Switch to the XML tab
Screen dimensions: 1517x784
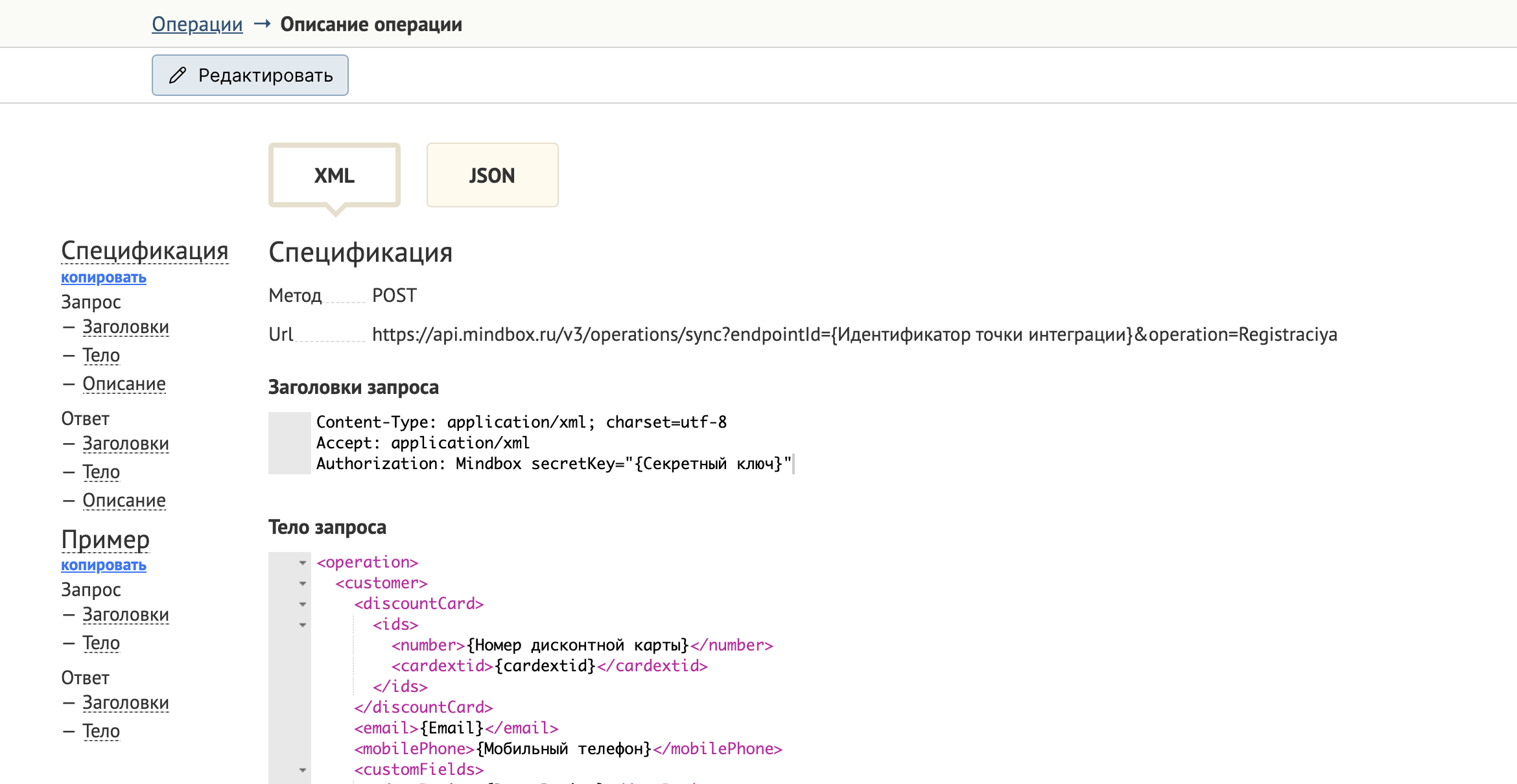335,175
